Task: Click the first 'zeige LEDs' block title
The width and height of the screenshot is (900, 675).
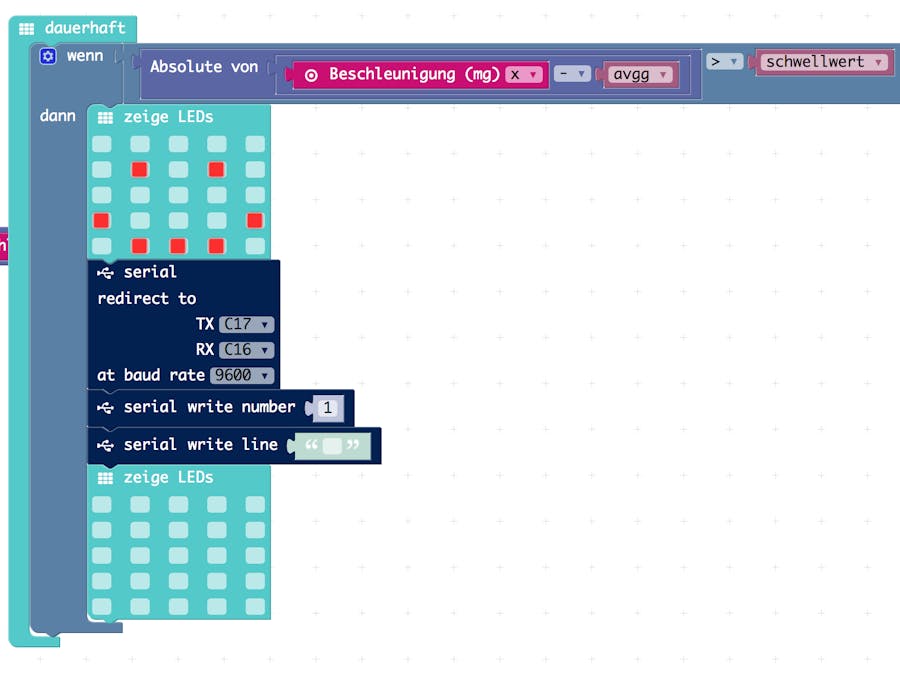Action: tap(168, 117)
